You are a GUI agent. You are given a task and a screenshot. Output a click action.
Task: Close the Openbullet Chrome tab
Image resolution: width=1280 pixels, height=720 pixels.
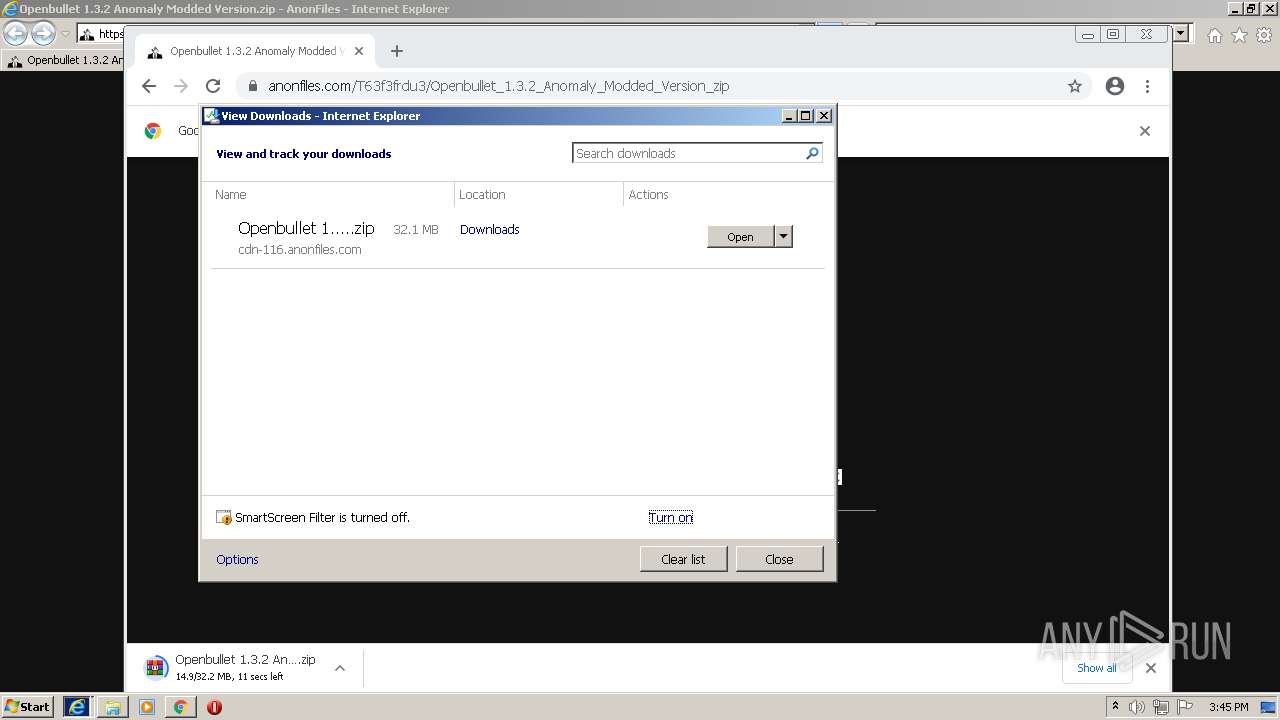click(x=359, y=51)
